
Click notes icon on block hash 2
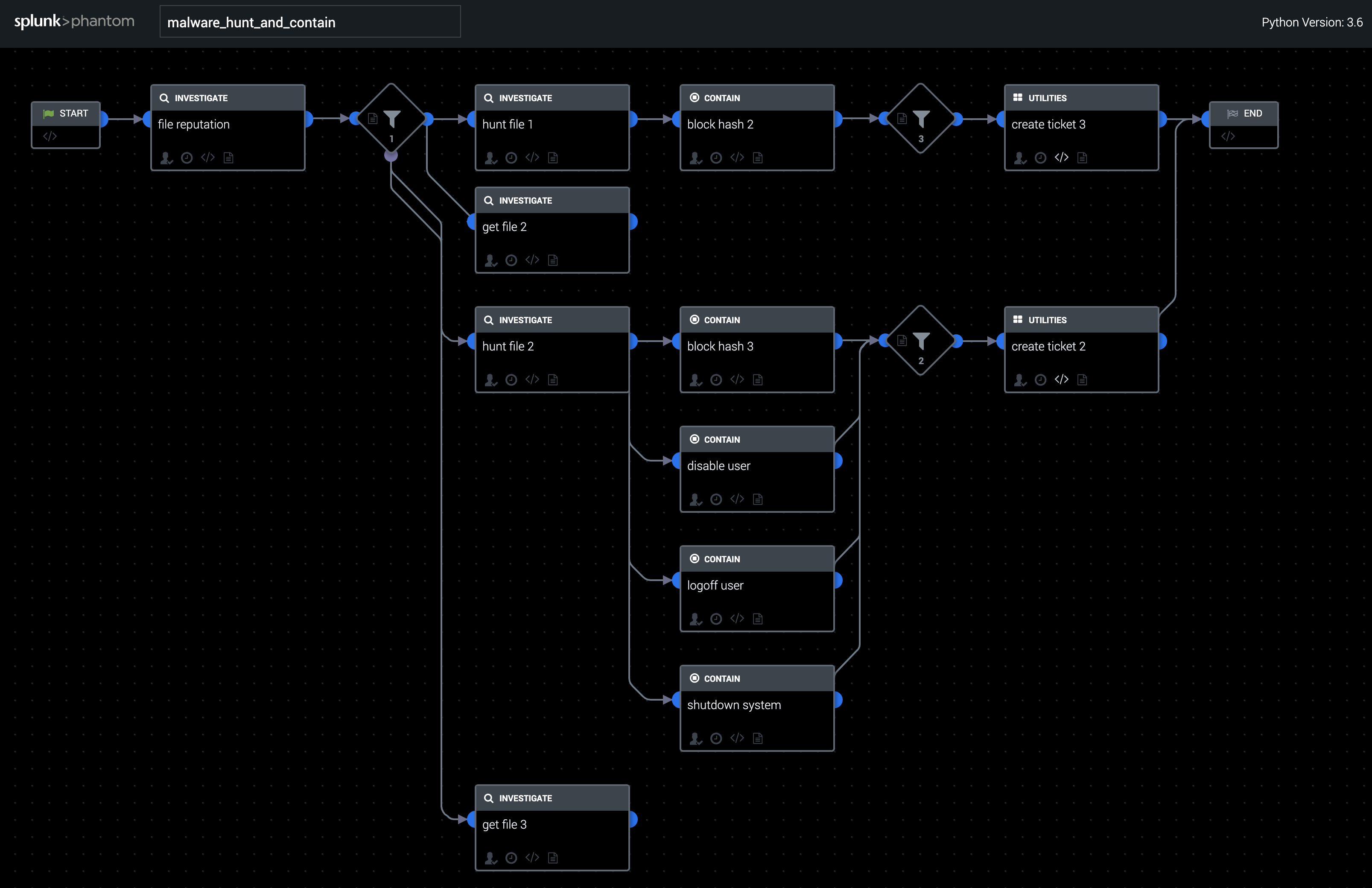click(x=758, y=158)
